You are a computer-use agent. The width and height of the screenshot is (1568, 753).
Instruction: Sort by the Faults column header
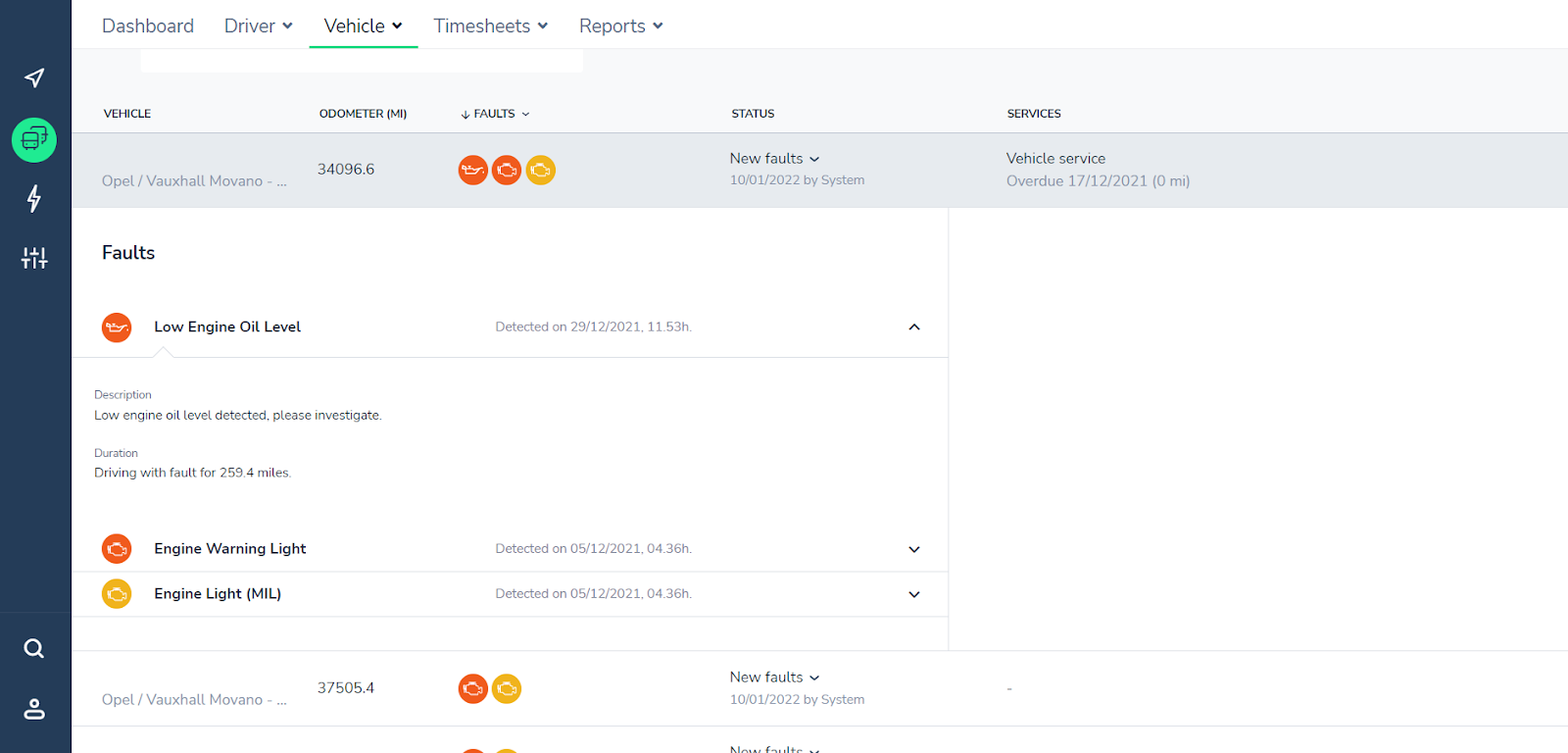(x=495, y=114)
